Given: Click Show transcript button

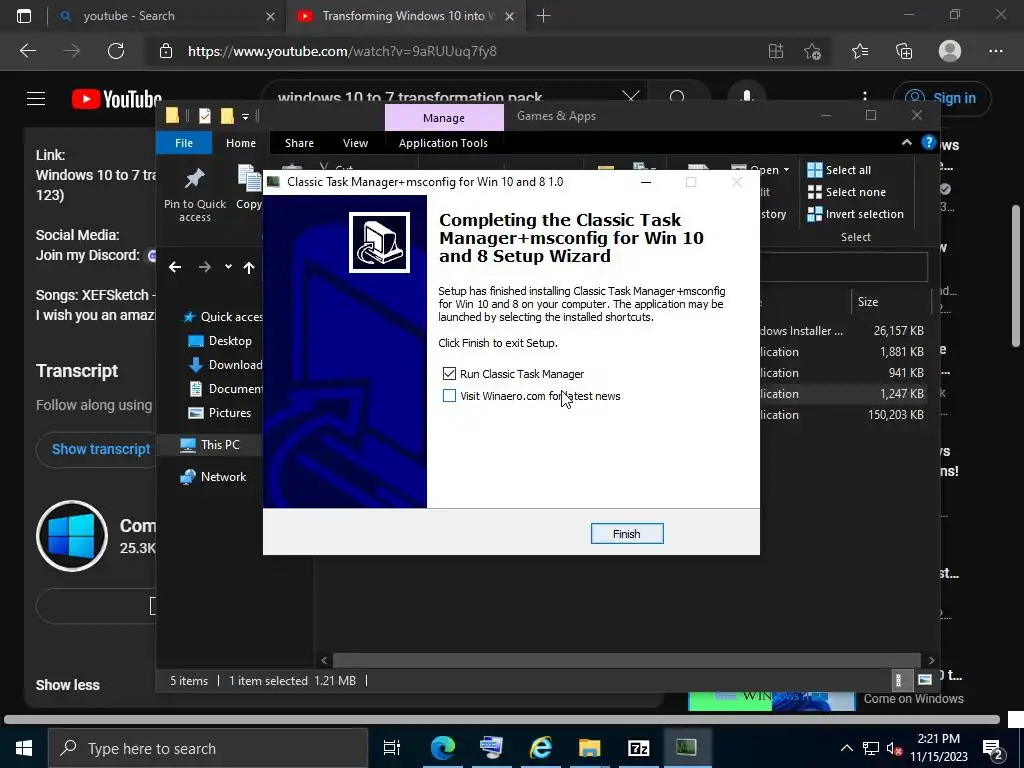Looking at the screenshot, I should pyautogui.click(x=101, y=449).
